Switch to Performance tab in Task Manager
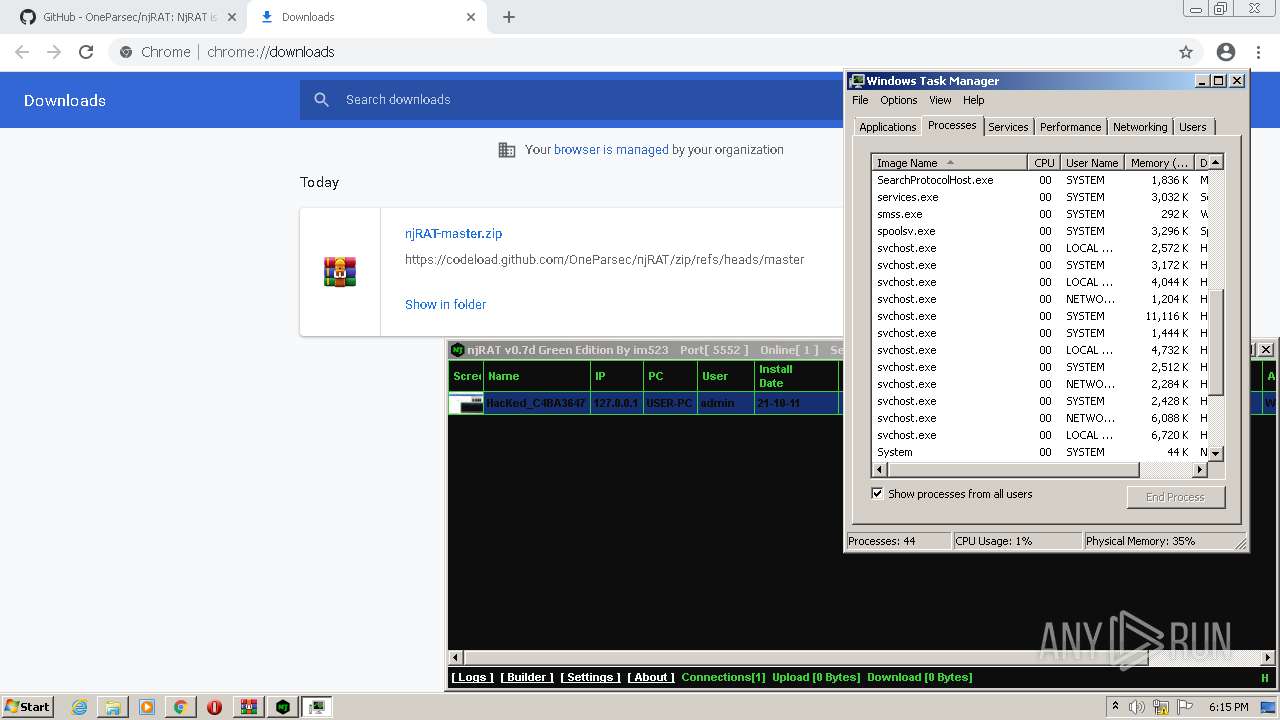The width and height of the screenshot is (1280, 720). click(x=1070, y=127)
